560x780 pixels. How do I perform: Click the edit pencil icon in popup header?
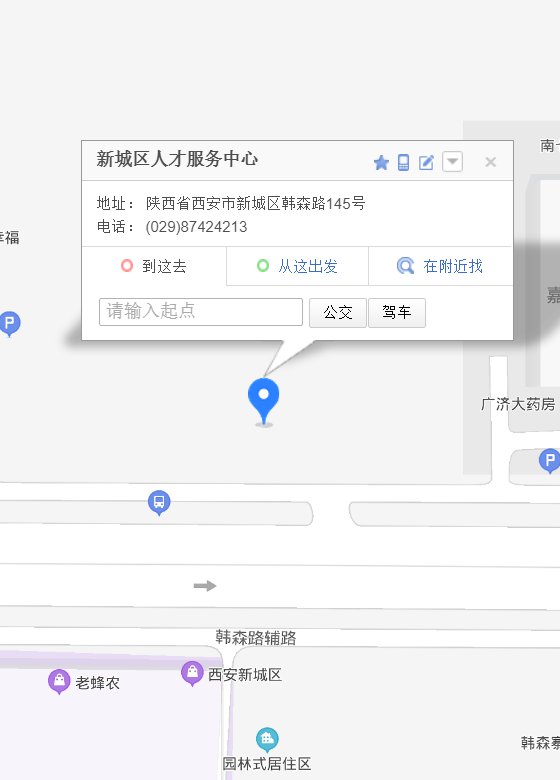426,163
